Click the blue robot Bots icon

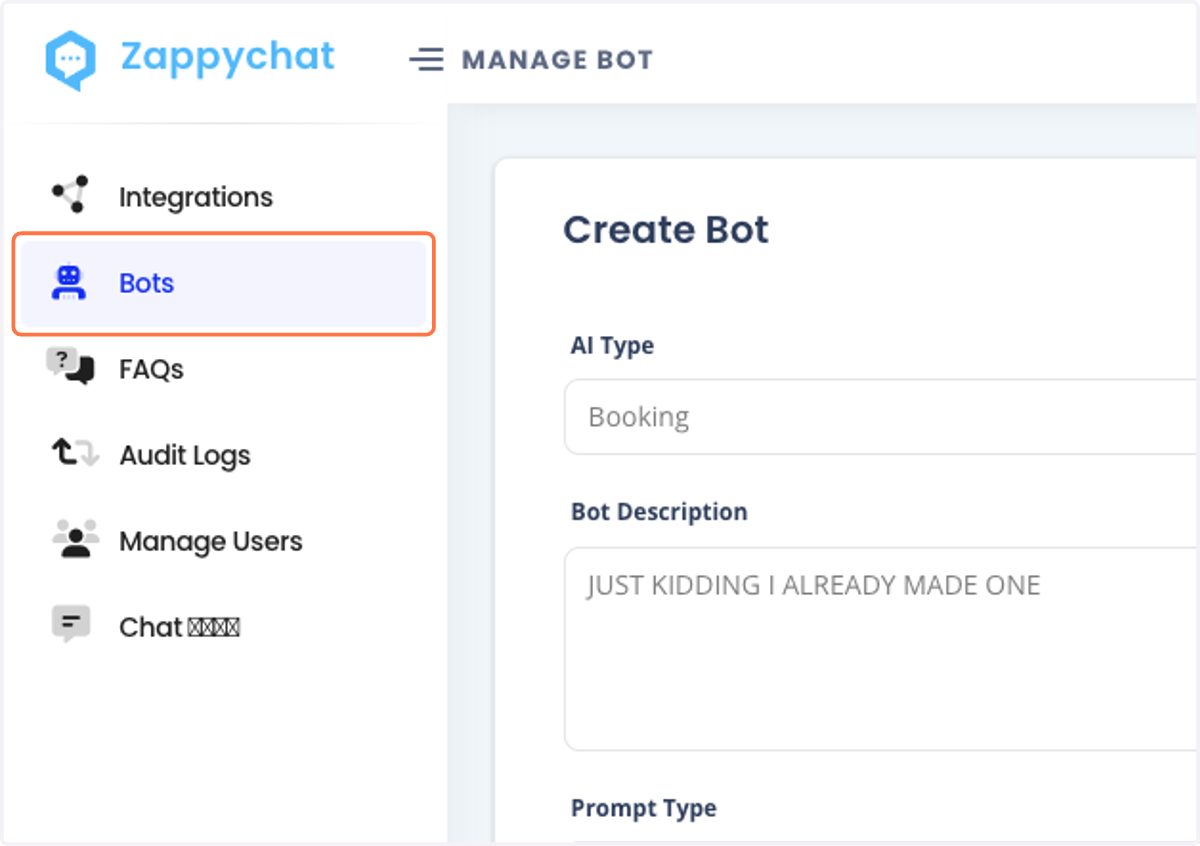(x=69, y=283)
